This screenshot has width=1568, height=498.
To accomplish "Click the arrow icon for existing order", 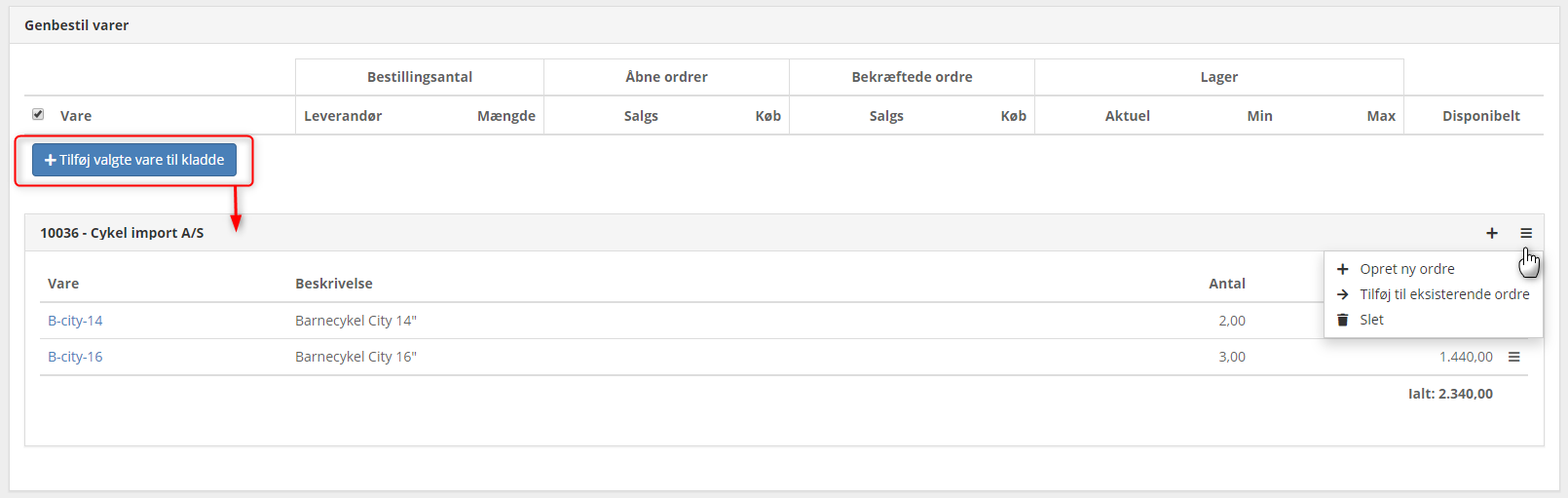I will pos(1343,294).
